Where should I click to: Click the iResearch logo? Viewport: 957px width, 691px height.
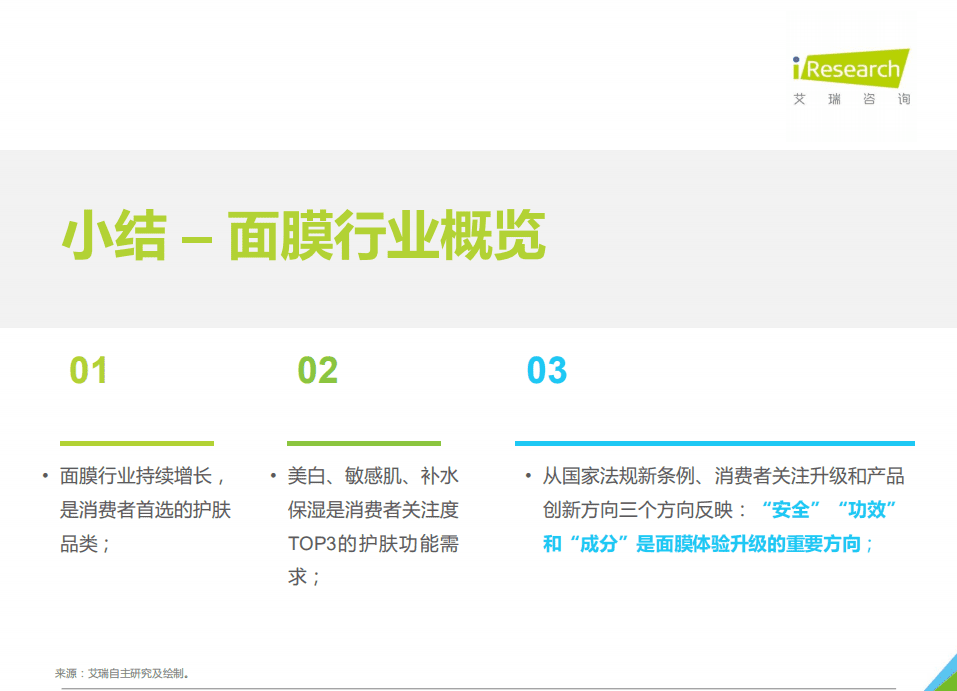(849, 70)
